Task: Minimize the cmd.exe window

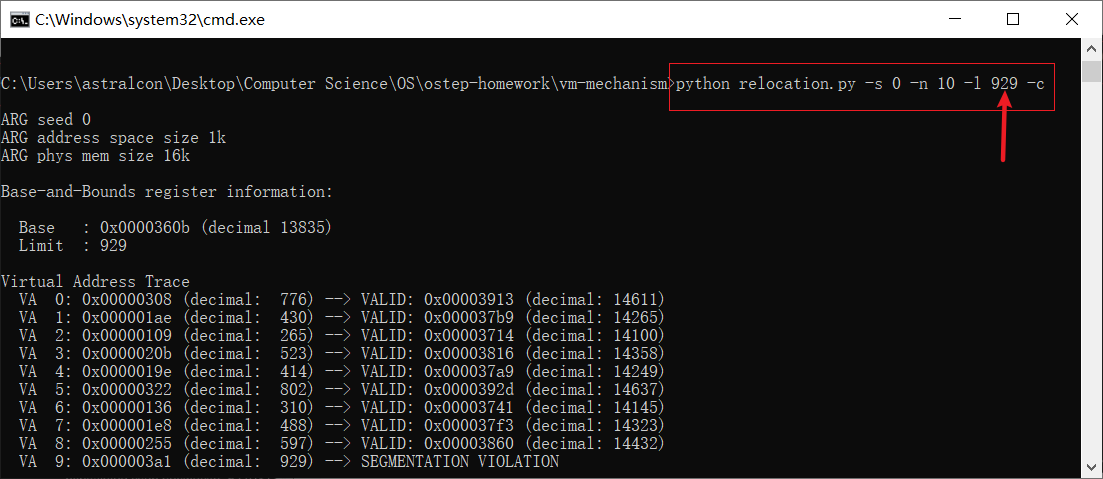Action: [x=953, y=19]
